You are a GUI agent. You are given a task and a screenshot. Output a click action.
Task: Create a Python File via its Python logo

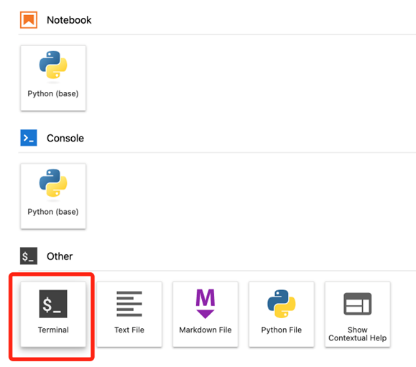281,304
